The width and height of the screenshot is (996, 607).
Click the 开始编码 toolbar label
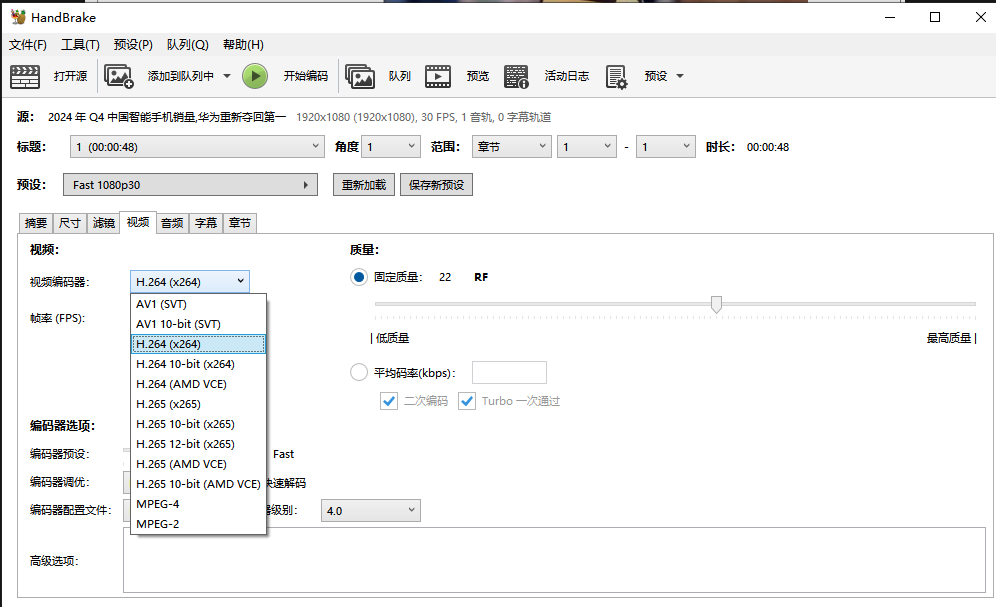pyautogui.click(x=306, y=76)
